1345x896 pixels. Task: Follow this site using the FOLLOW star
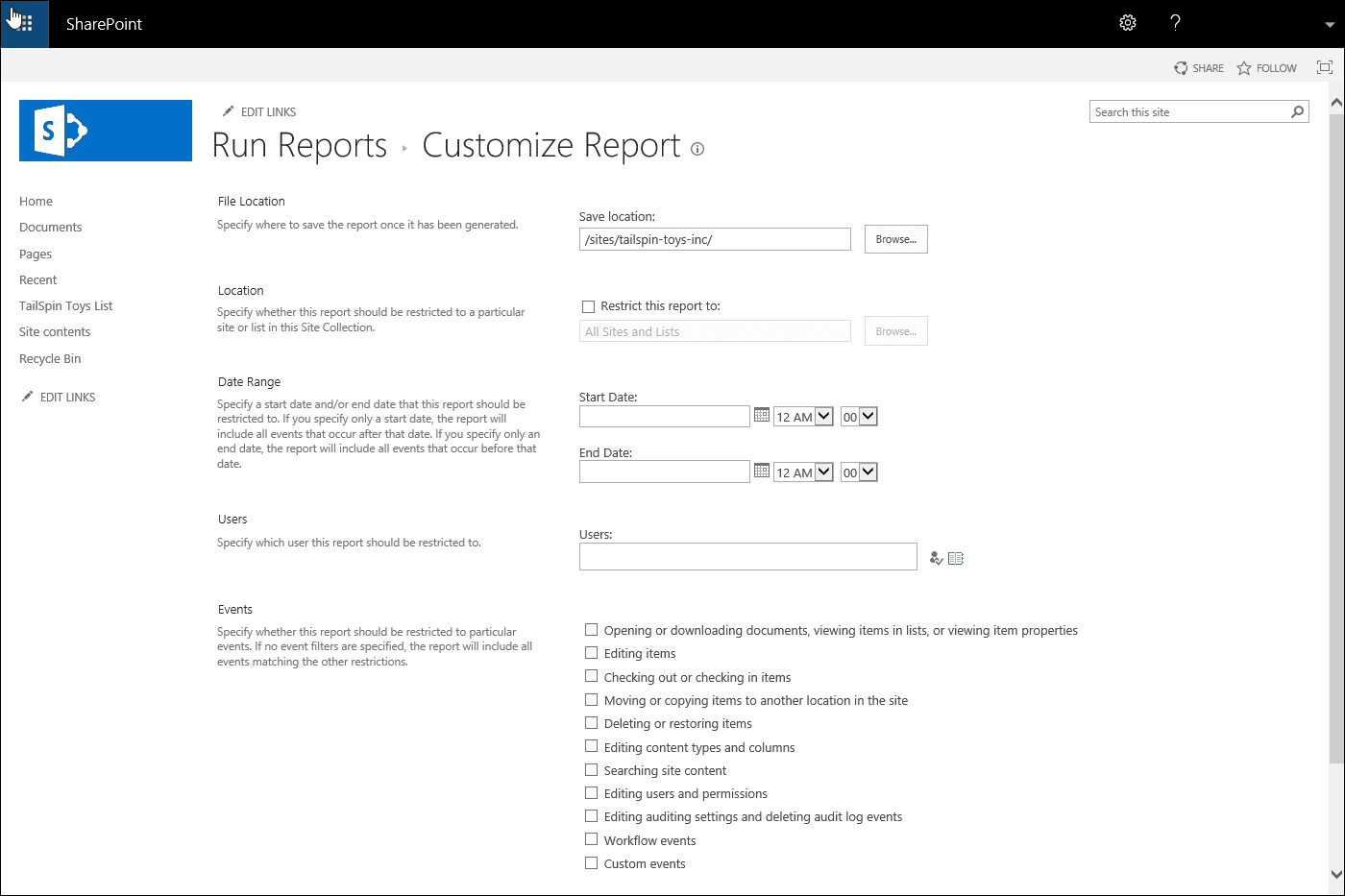pos(1266,67)
